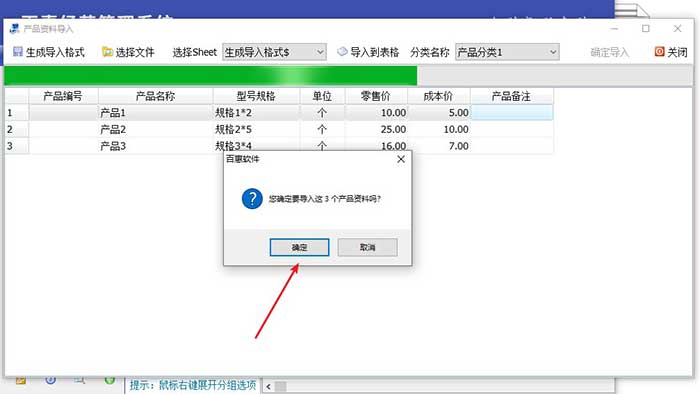
Task: Click the 提示 hint text in background window
Action: coord(193,385)
